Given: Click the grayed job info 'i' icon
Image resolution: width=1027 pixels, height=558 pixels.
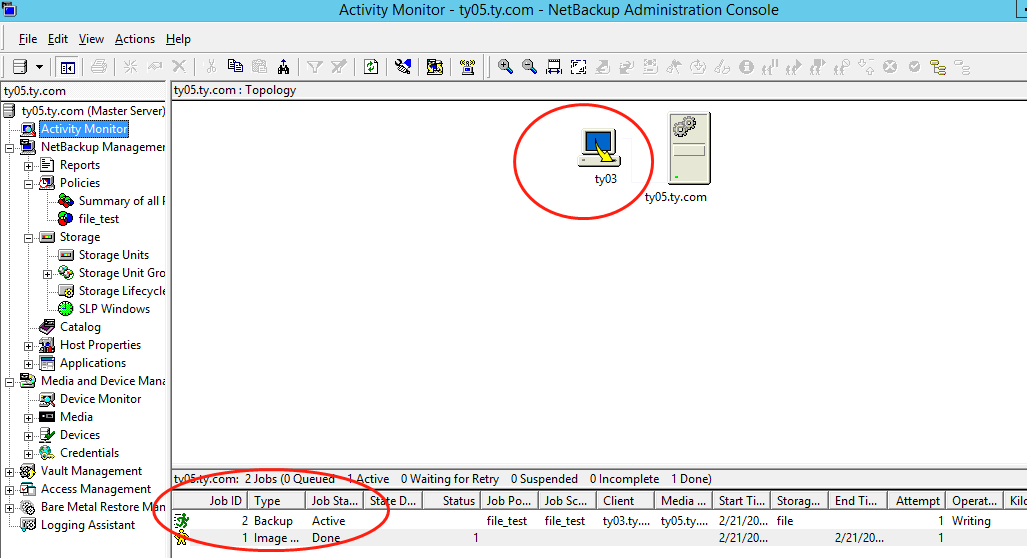Looking at the screenshot, I should (746, 66).
